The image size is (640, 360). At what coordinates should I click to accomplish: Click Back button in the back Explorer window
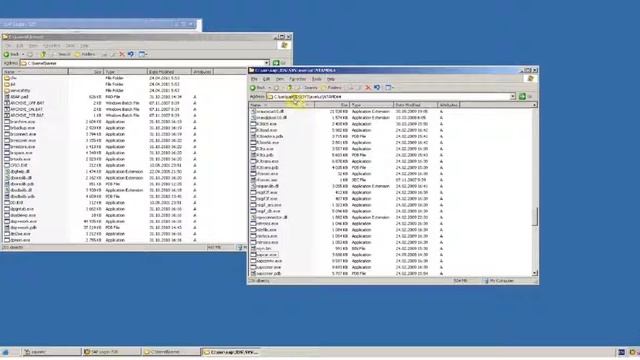coord(11,54)
